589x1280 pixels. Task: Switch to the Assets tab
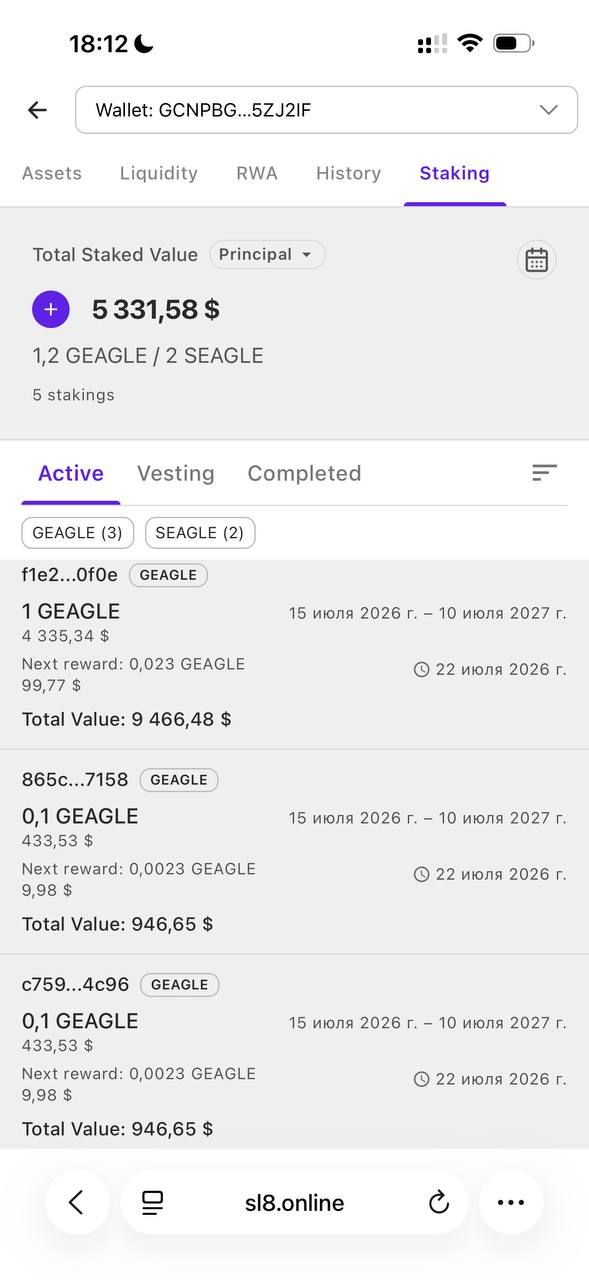pos(52,173)
